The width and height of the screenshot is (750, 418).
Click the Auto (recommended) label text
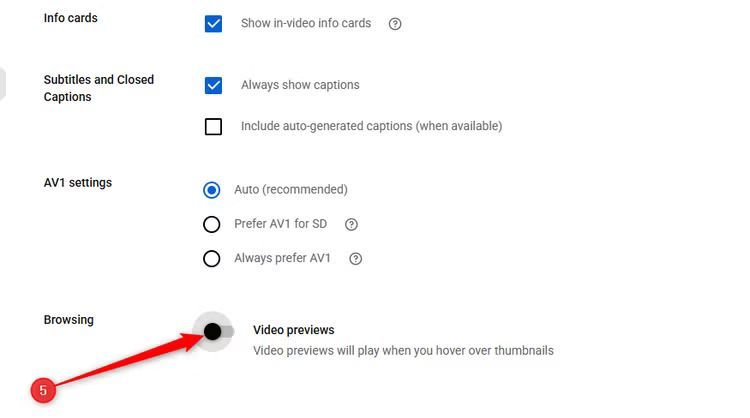click(291, 189)
